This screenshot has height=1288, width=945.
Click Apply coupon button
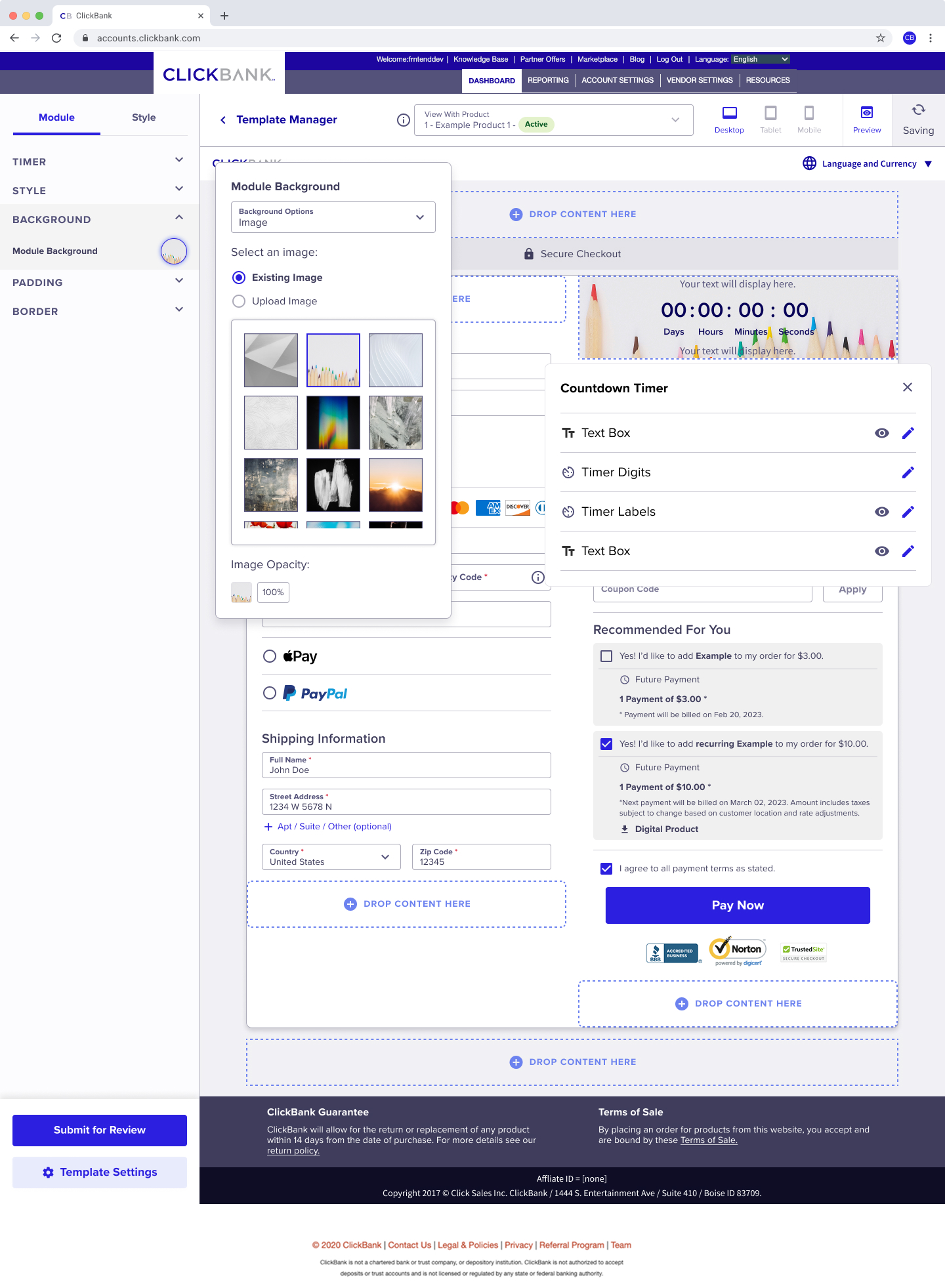tap(852, 590)
